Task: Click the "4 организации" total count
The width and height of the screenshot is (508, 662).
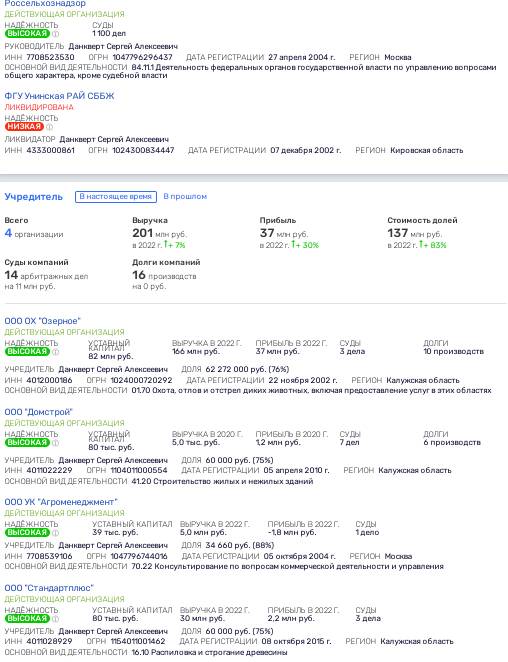Action: point(34,233)
